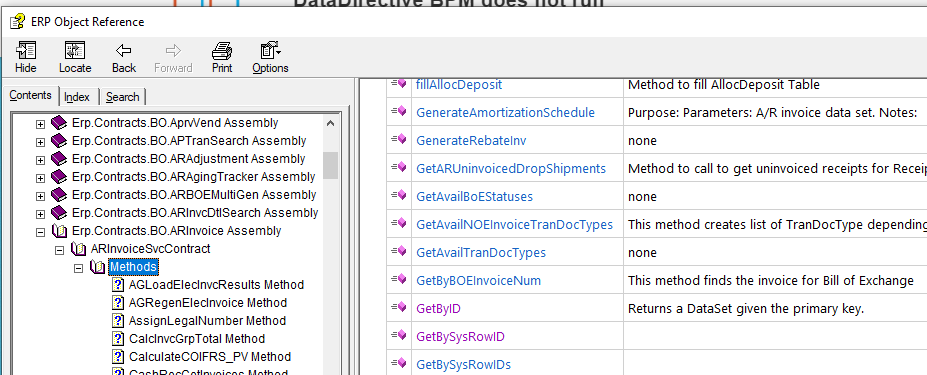Viewport: 927px width, 375px height.
Task: Select the highlighted Methods tree item
Action: [x=134, y=267]
